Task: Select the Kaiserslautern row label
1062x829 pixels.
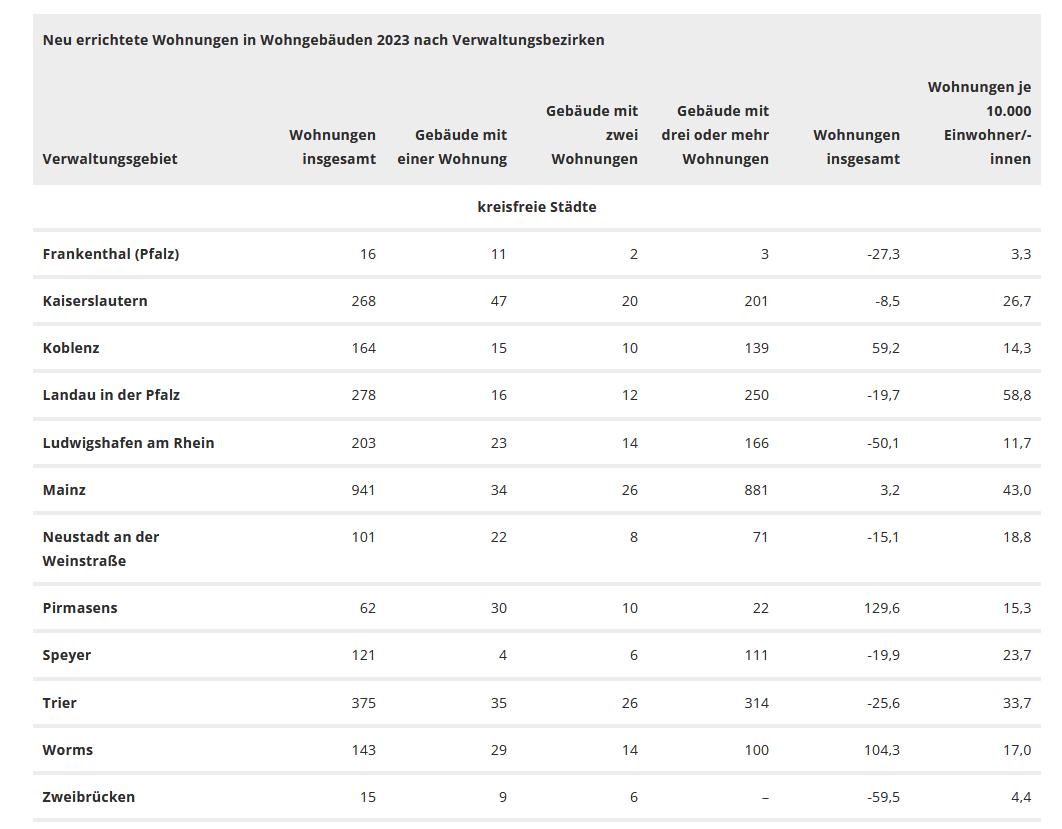Action: (x=95, y=301)
